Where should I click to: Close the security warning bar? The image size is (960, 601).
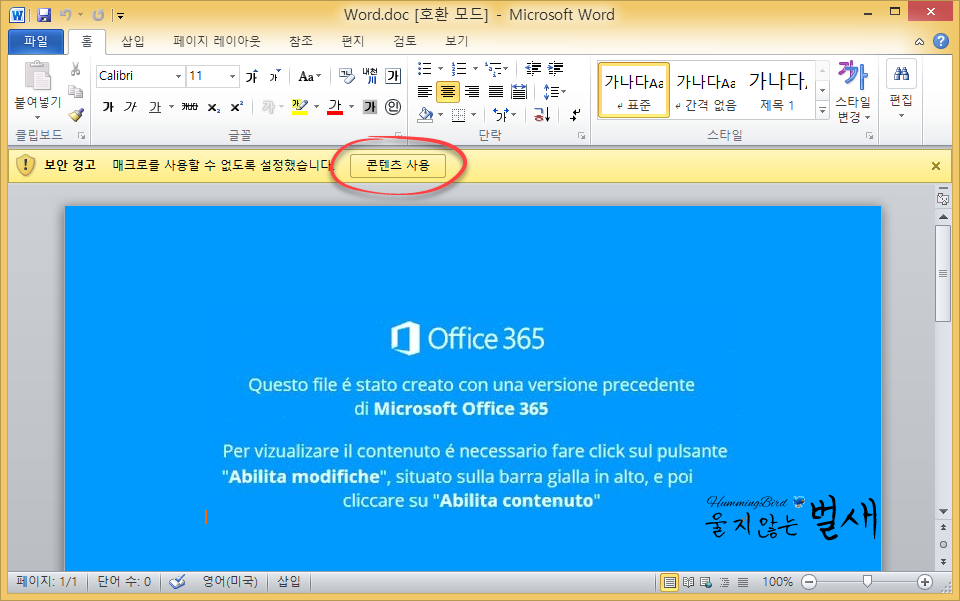pos(936,166)
